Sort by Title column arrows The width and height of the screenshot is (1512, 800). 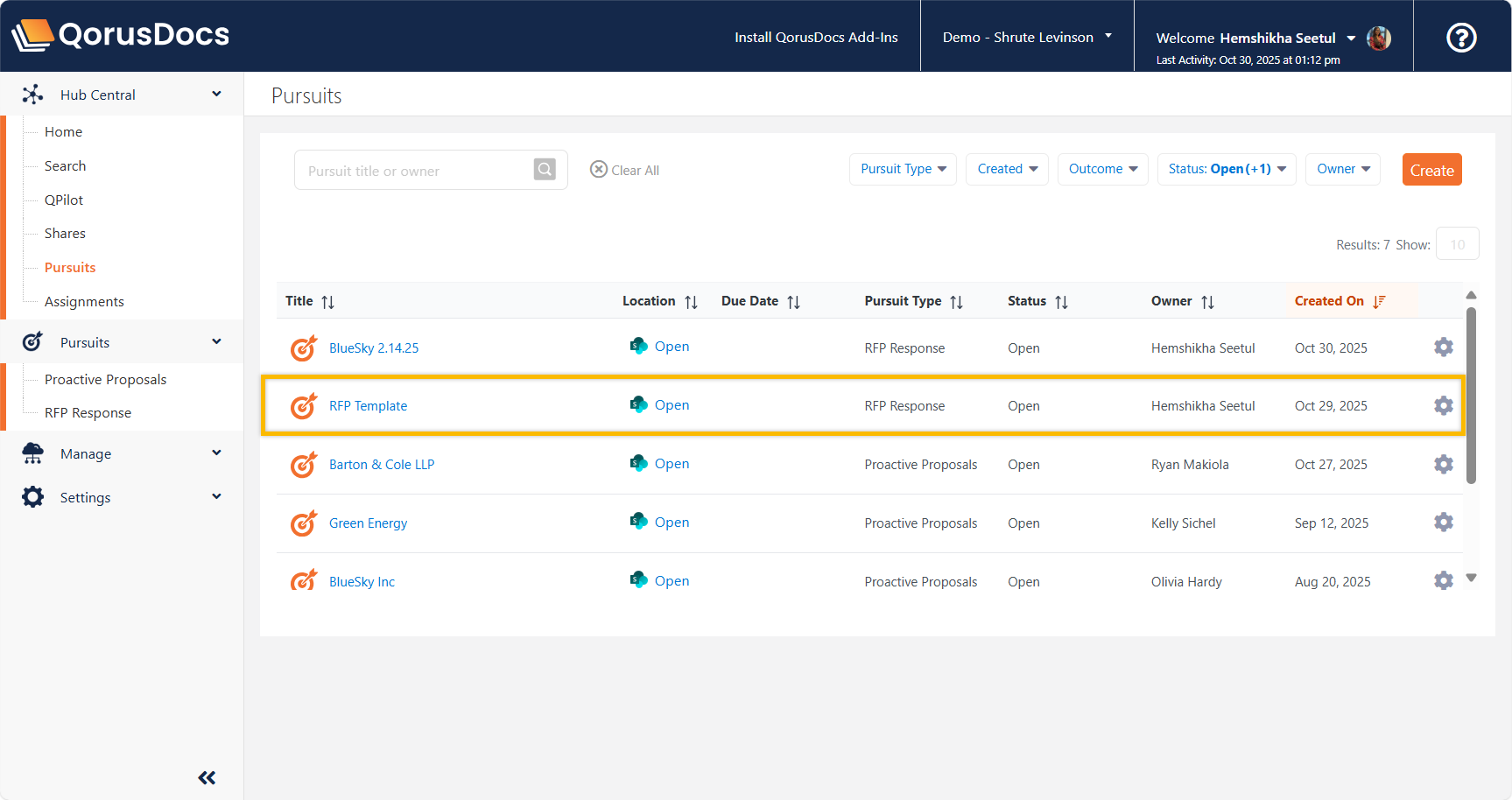pyautogui.click(x=328, y=302)
